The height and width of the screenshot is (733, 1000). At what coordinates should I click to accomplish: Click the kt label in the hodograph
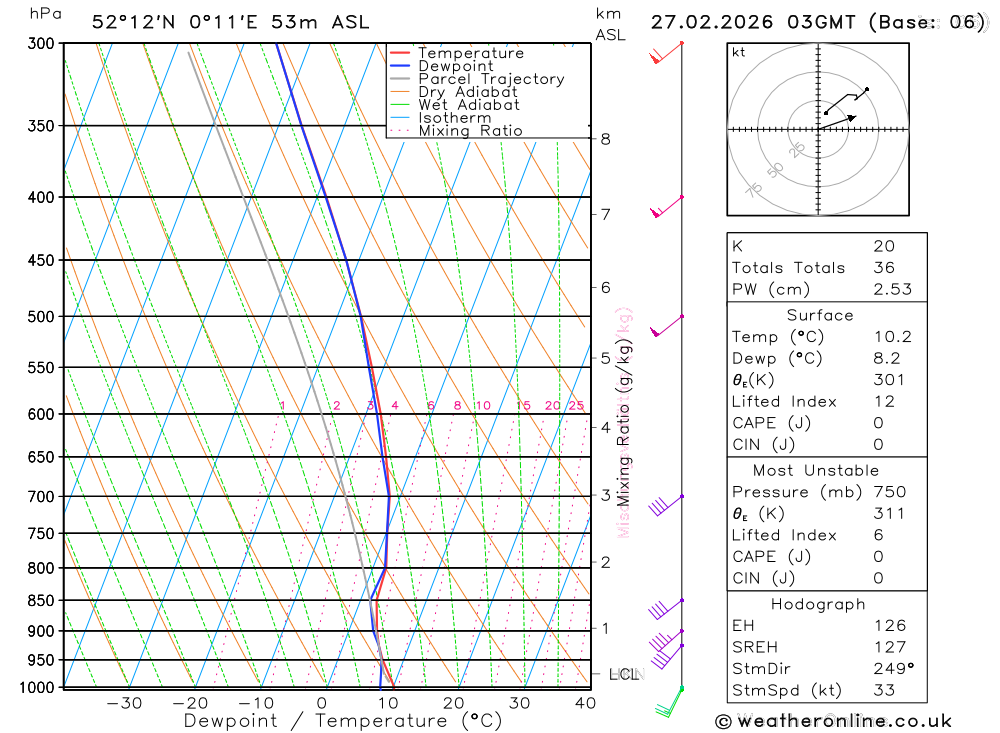coord(739,52)
